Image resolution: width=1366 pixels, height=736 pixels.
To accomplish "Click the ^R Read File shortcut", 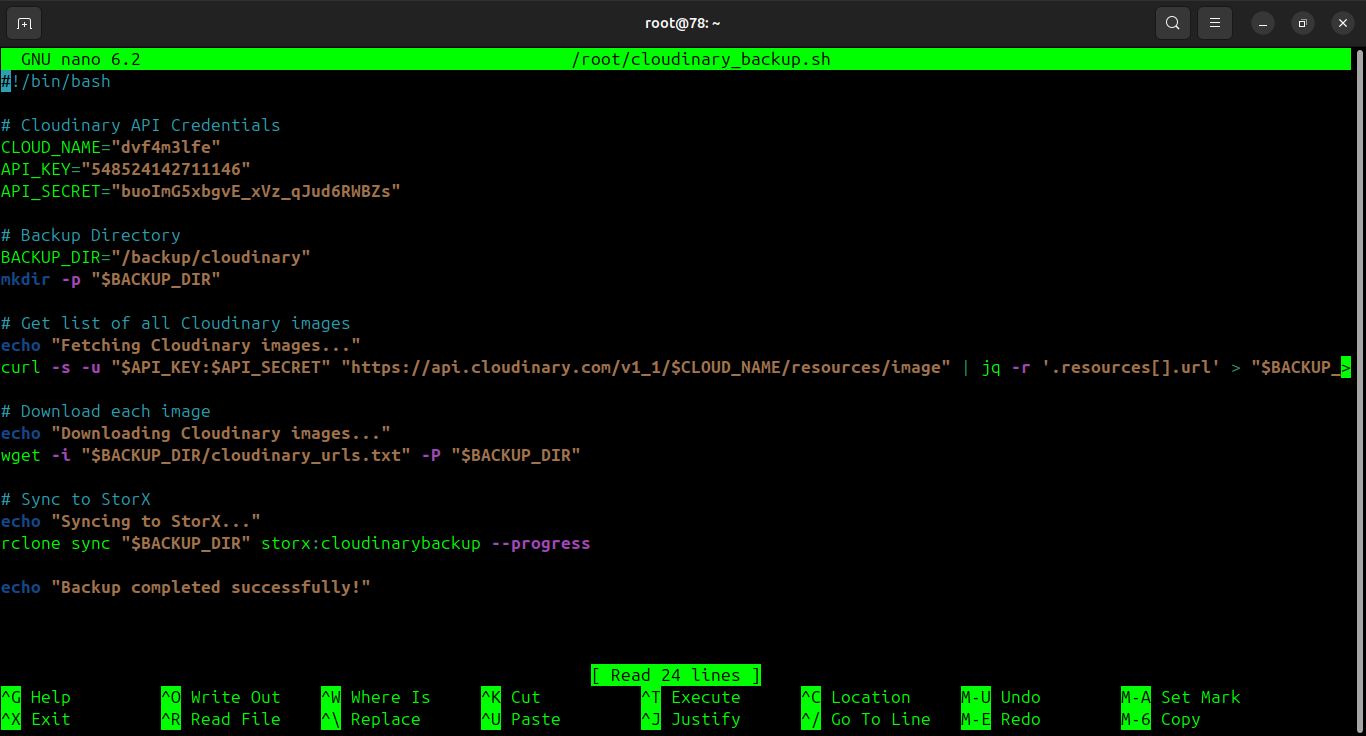I will (x=221, y=719).
